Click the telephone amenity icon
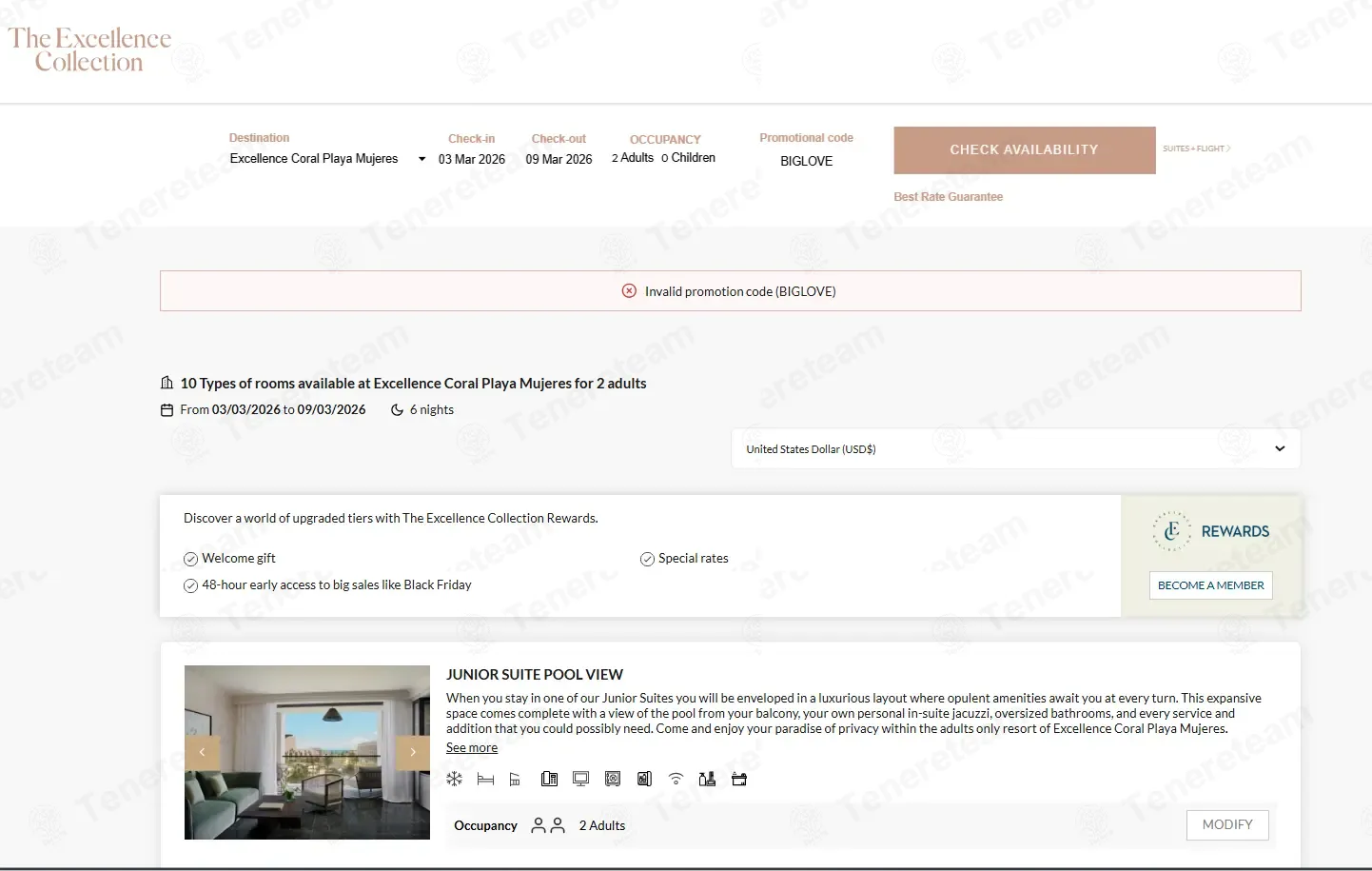This screenshot has height=871, width=1372. (549, 779)
